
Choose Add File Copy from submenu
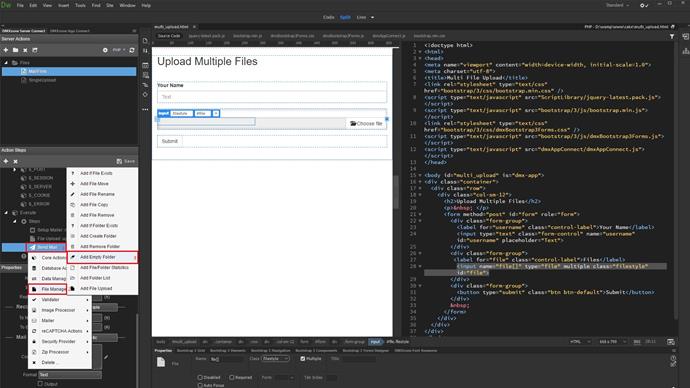click(103, 205)
